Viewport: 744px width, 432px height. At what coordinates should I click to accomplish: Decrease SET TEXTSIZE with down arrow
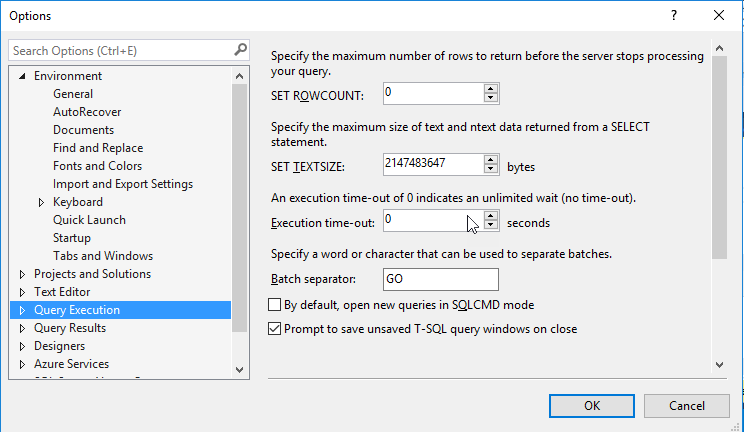coord(491,168)
